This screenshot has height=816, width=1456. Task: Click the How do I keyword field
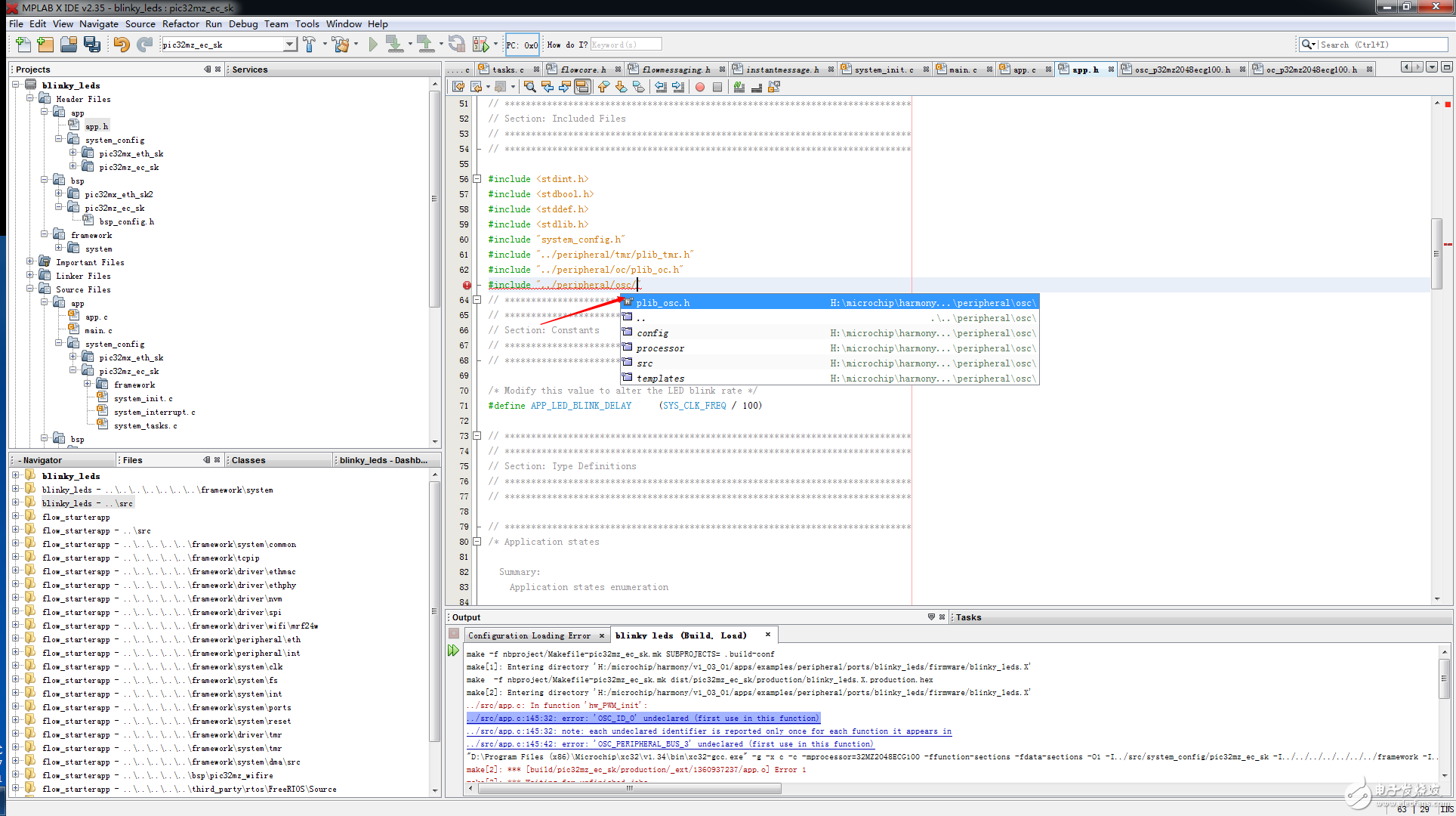[625, 45]
